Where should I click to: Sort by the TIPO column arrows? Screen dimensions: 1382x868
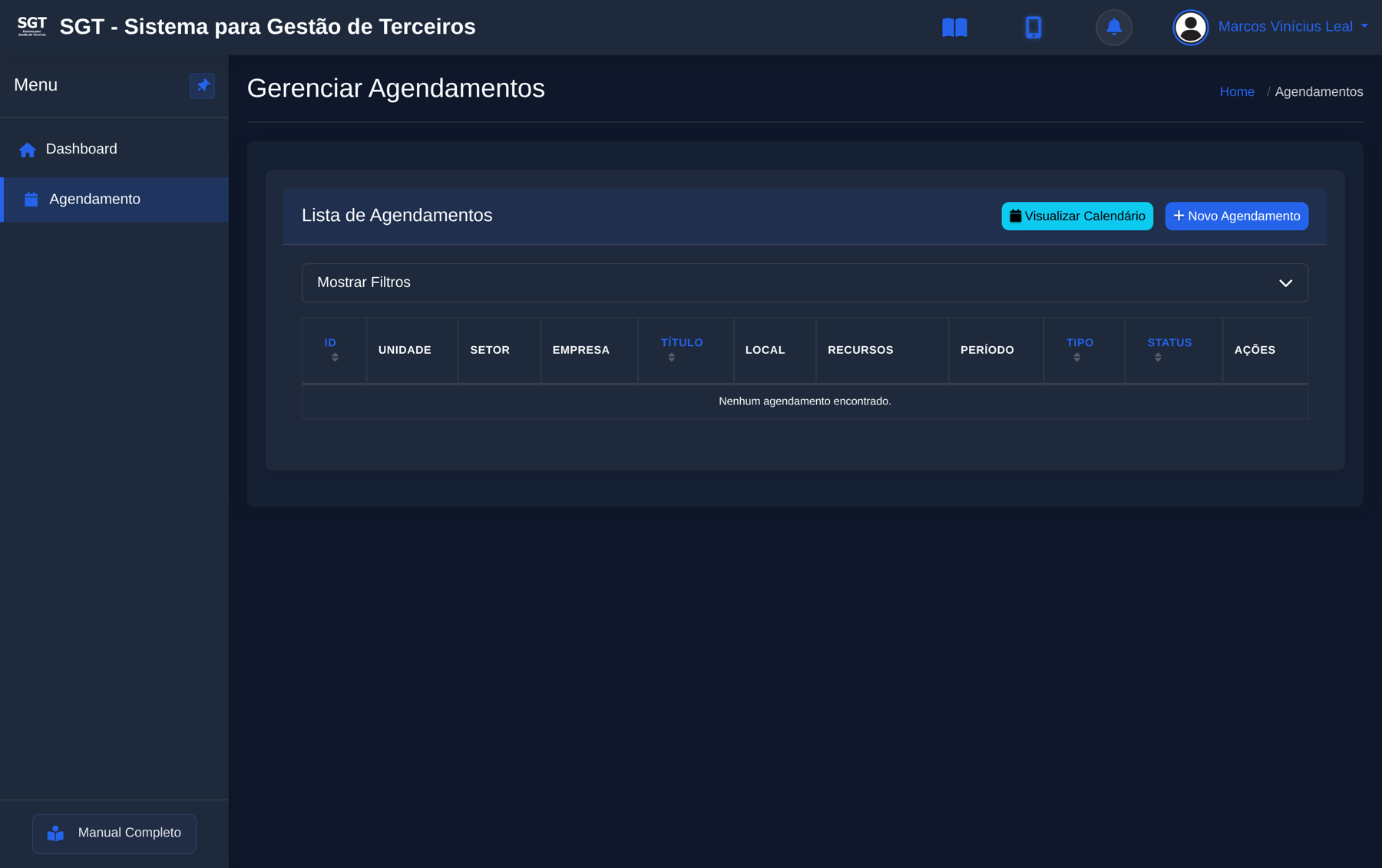coord(1076,357)
